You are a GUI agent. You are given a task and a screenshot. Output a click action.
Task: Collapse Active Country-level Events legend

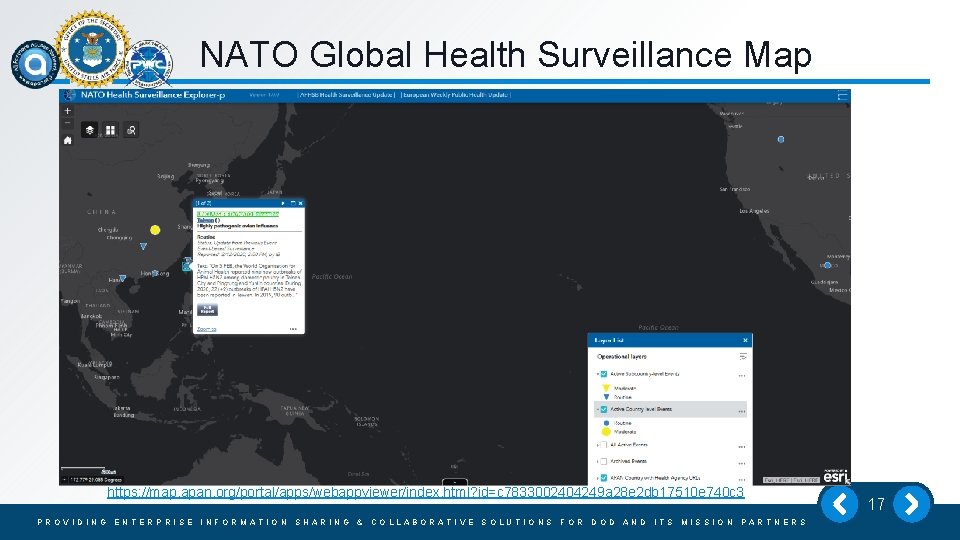(x=598, y=410)
